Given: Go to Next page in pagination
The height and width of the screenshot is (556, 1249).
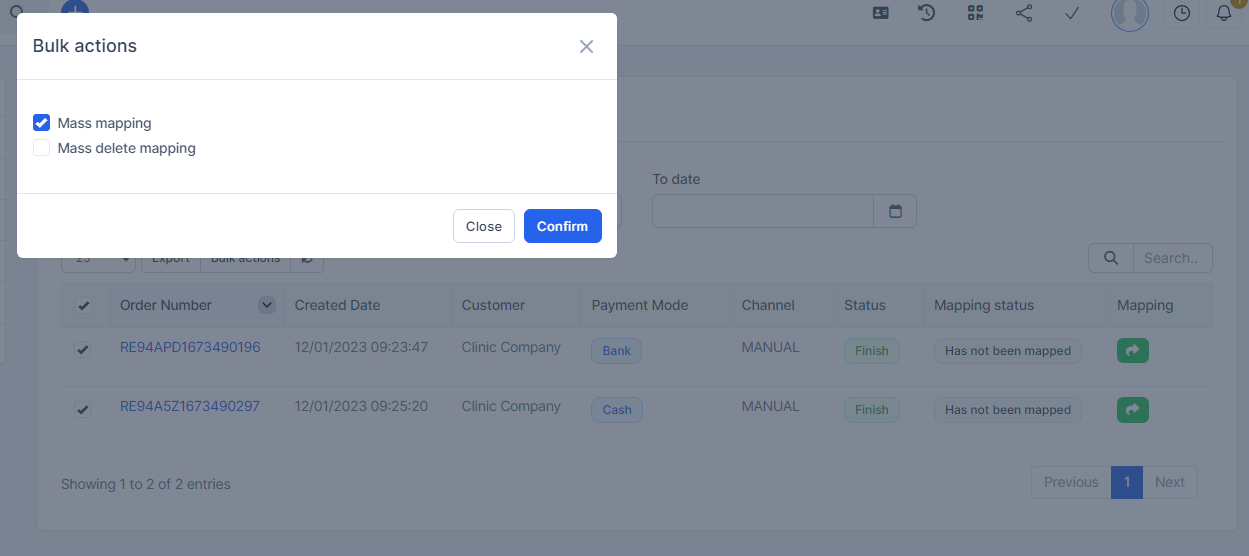Looking at the screenshot, I should (1169, 482).
